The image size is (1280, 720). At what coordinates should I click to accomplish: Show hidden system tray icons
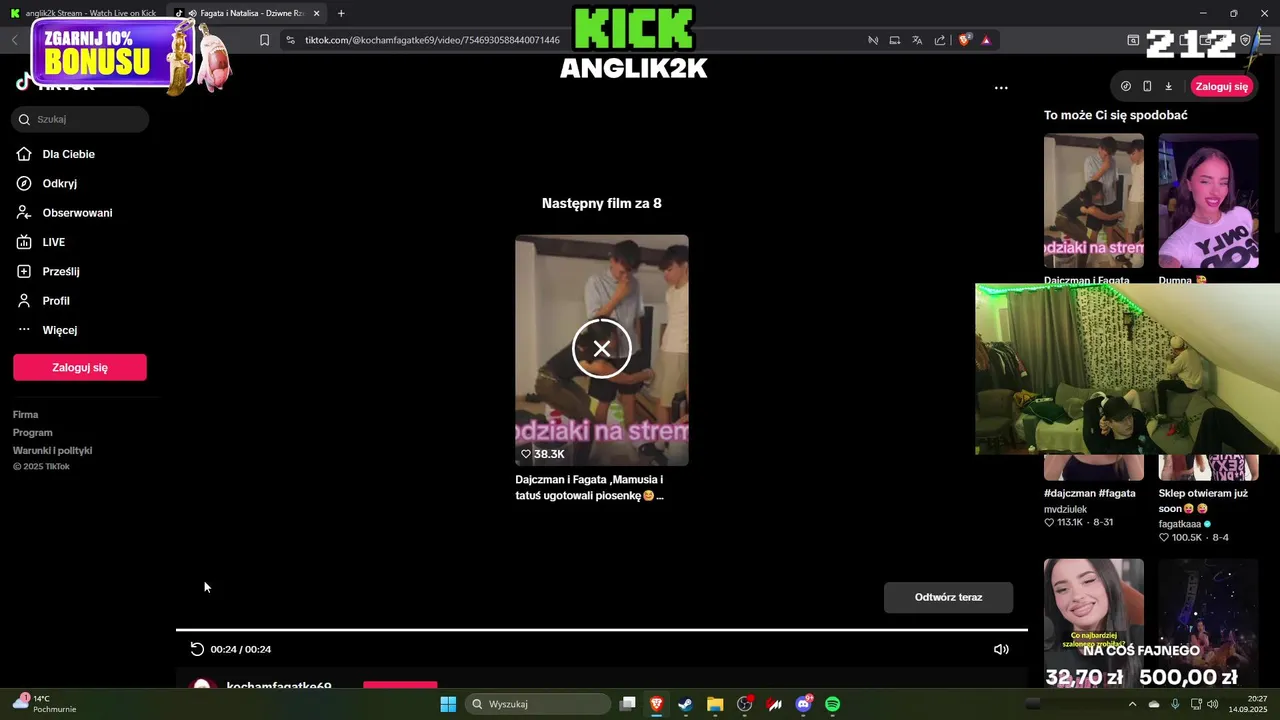(1132, 704)
